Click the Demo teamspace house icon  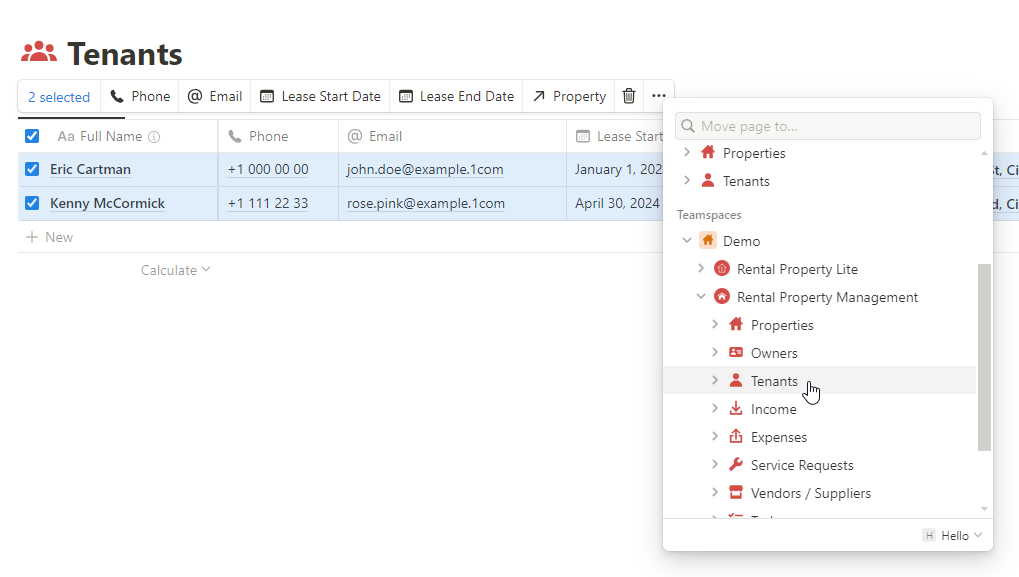[708, 240]
